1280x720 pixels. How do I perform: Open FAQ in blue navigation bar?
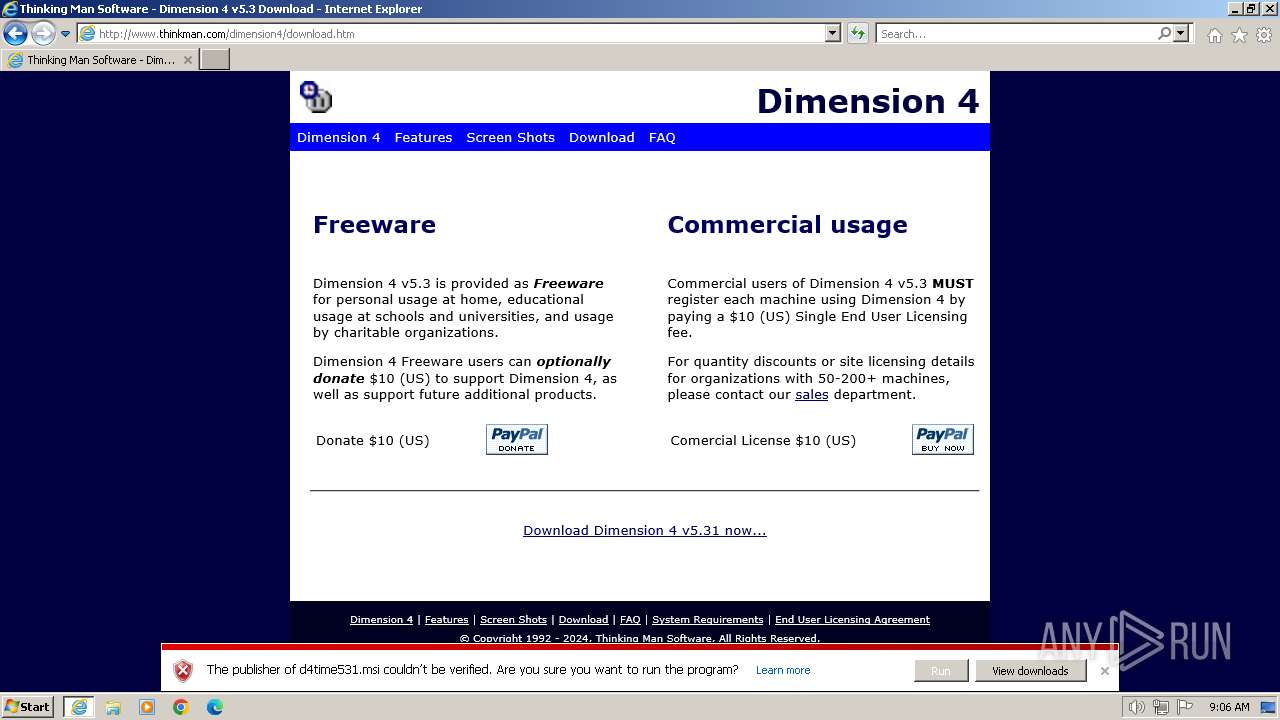662,137
